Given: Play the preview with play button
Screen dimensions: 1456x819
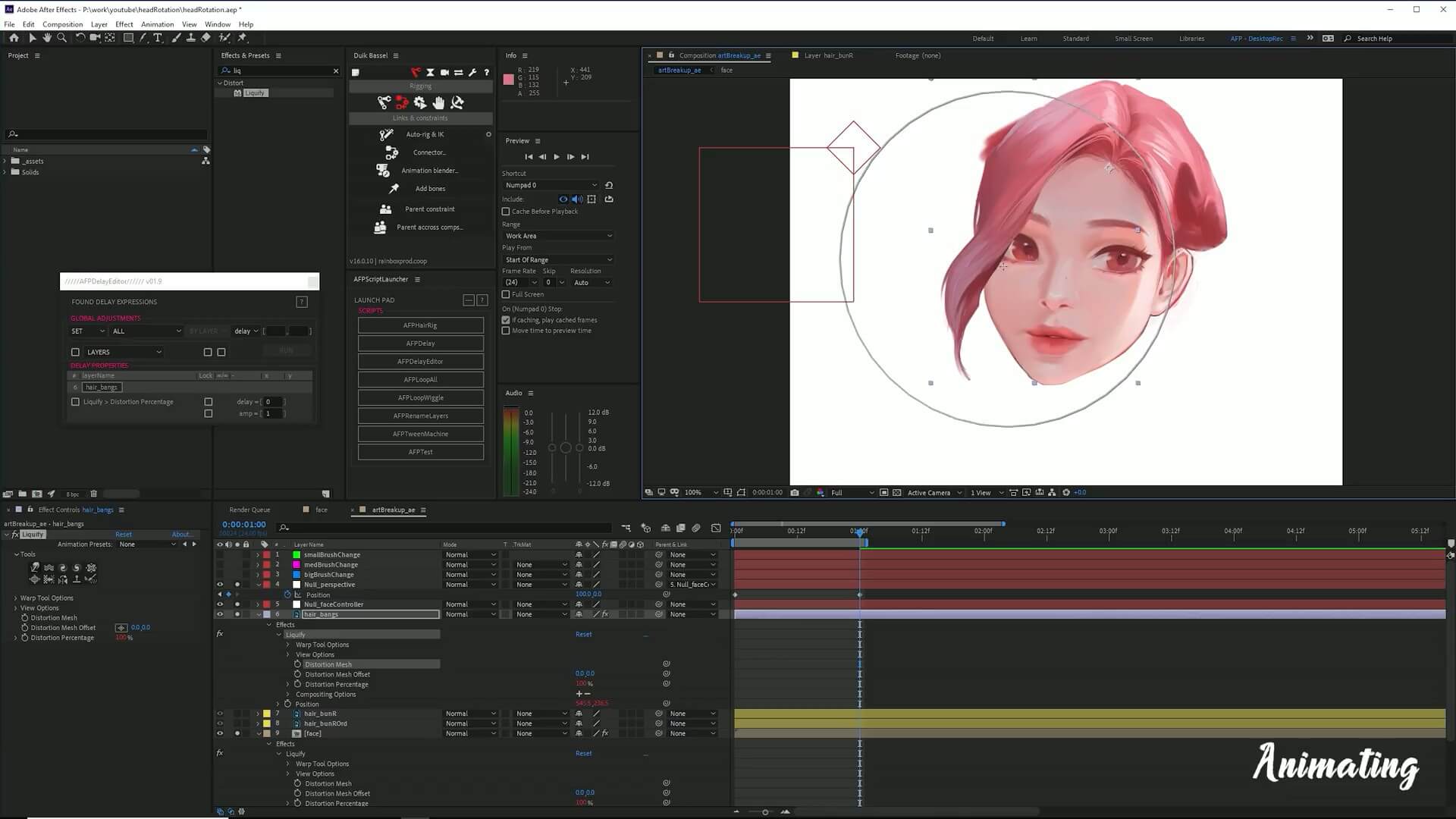Looking at the screenshot, I should pyautogui.click(x=557, y=157).
